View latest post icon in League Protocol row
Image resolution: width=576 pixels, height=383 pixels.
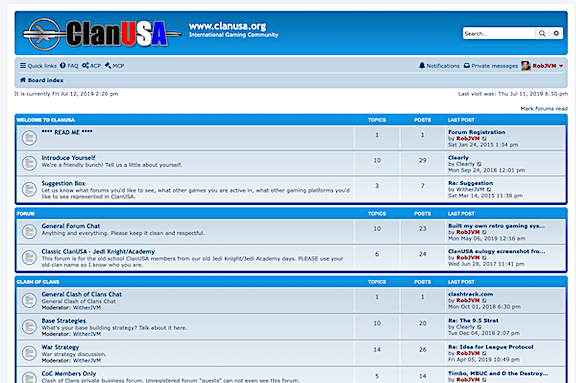coord(484,354)
